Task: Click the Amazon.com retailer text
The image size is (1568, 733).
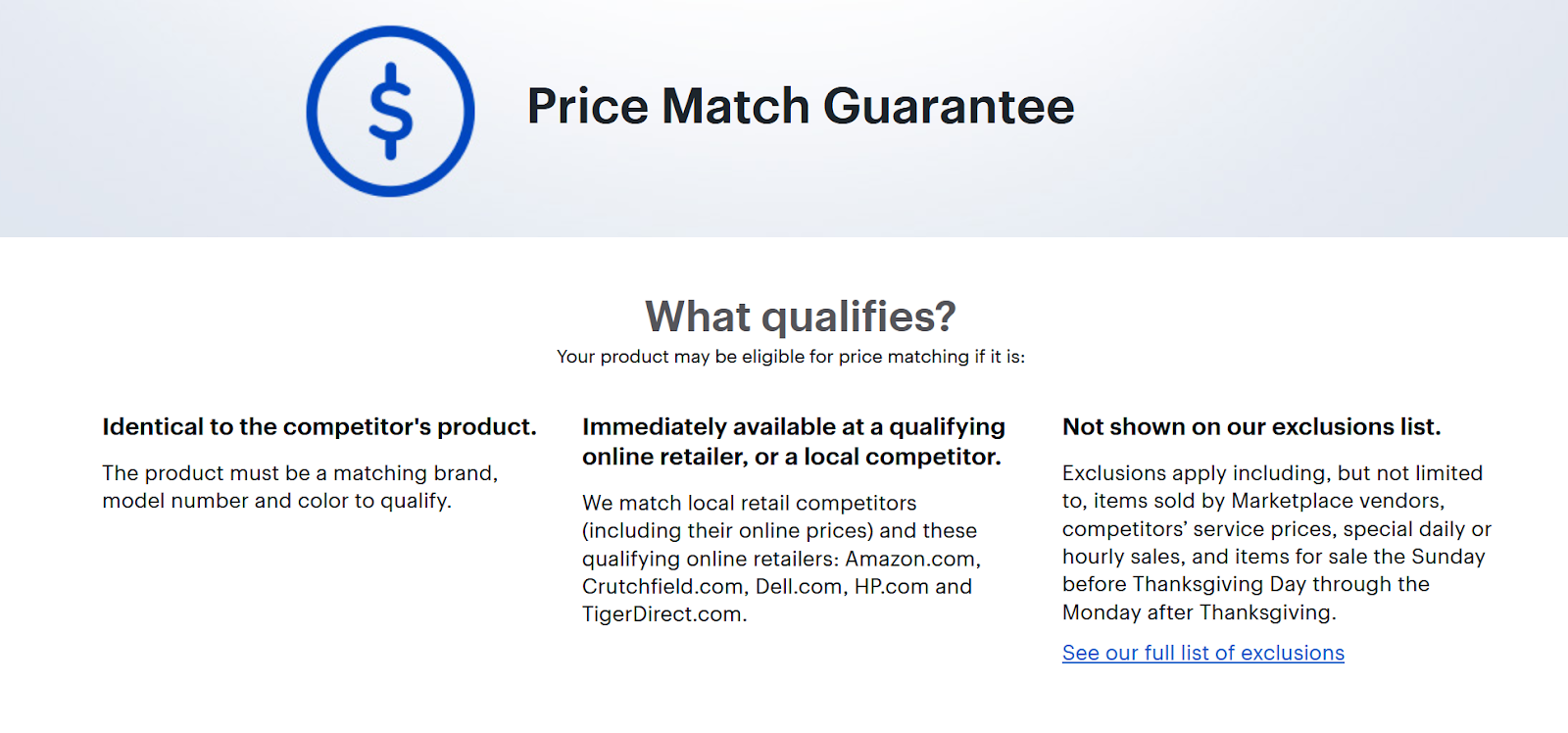Action: click(x=912, y=560)
